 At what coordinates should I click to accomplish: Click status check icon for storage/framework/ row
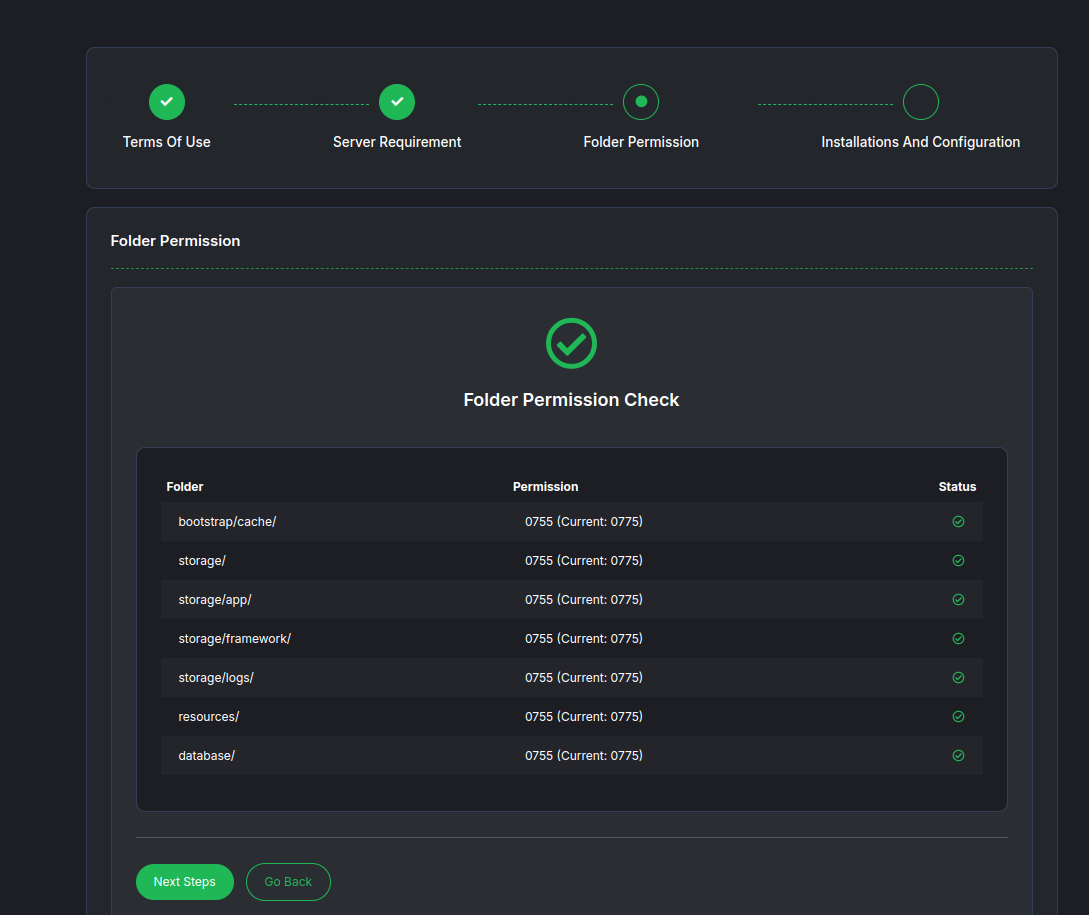tap(958, 638)
